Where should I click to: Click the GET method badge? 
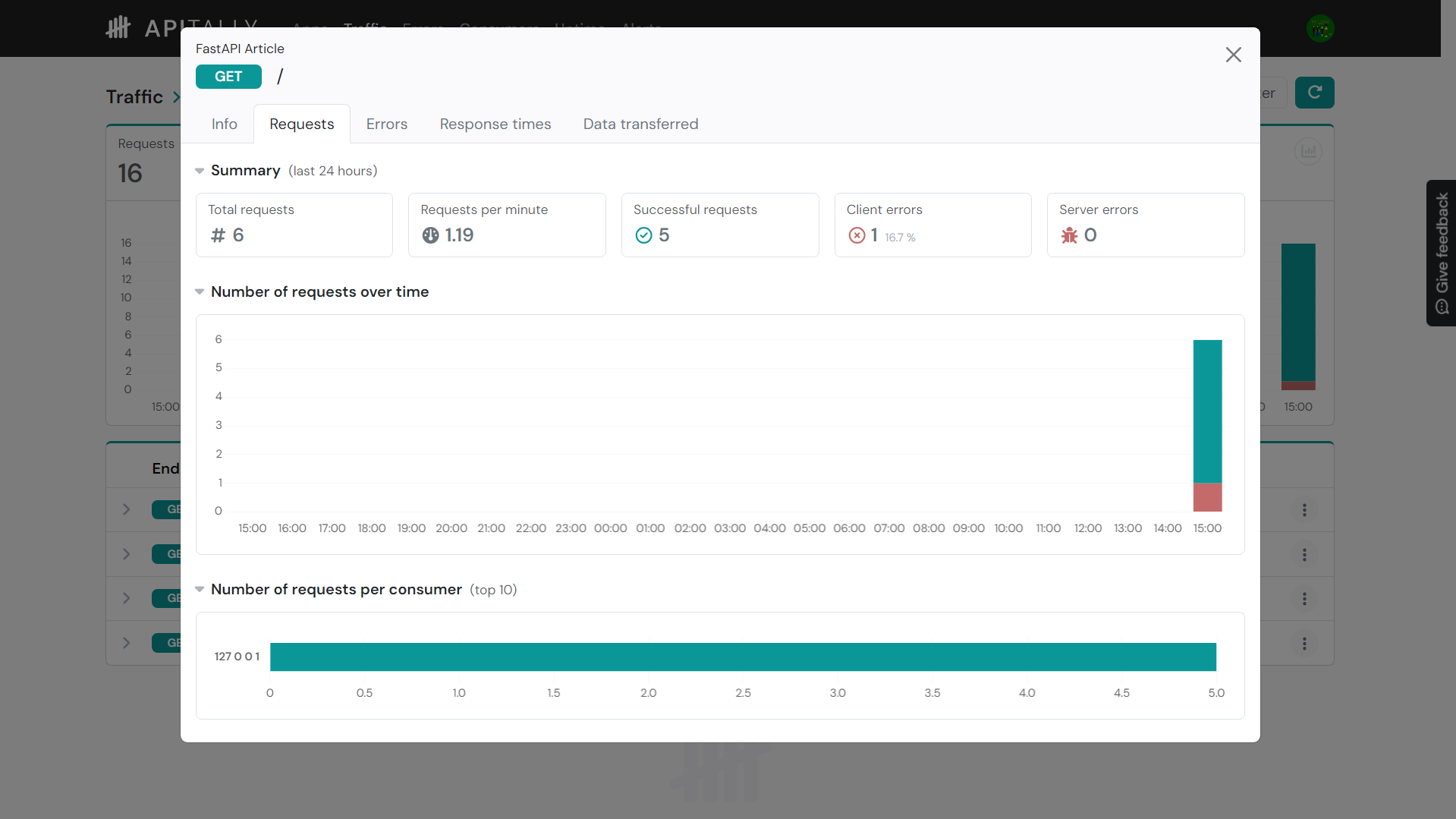coord(228,76)
